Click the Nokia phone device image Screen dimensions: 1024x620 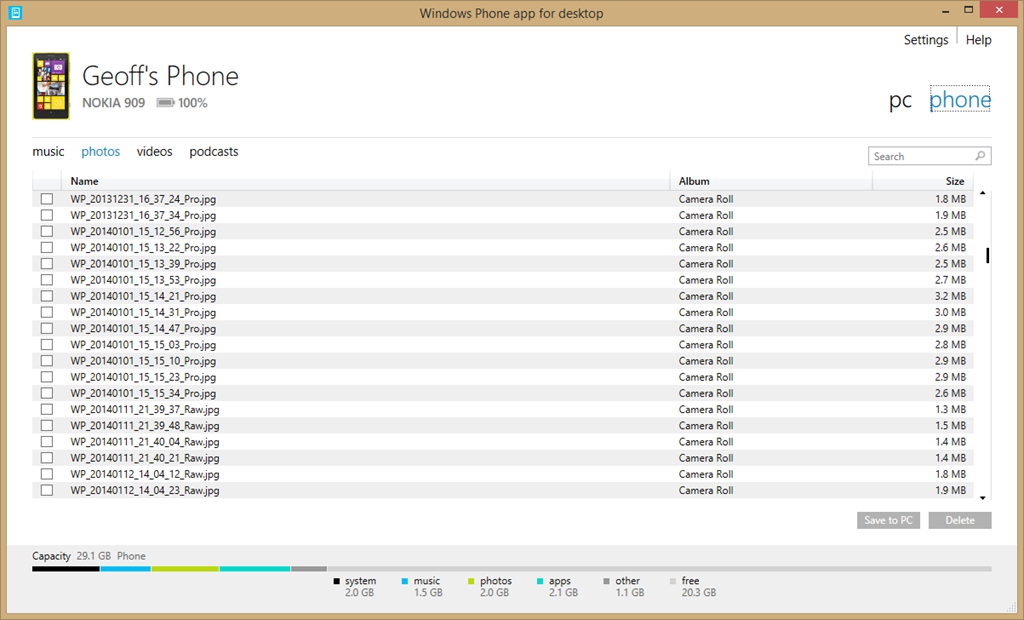pos(51,86)
